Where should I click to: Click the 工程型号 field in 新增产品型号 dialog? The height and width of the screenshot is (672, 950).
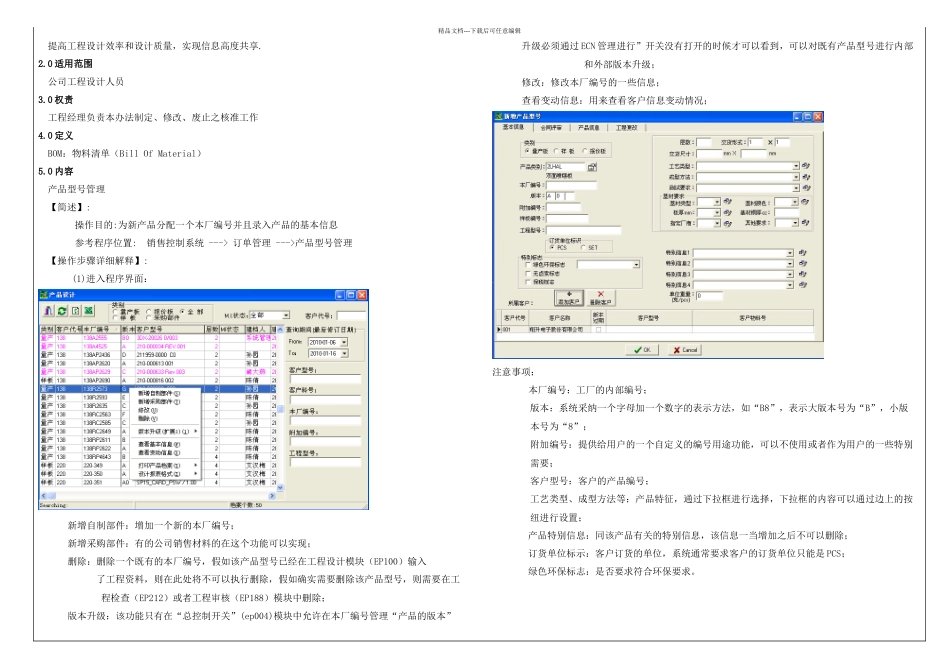coord(582,230)
